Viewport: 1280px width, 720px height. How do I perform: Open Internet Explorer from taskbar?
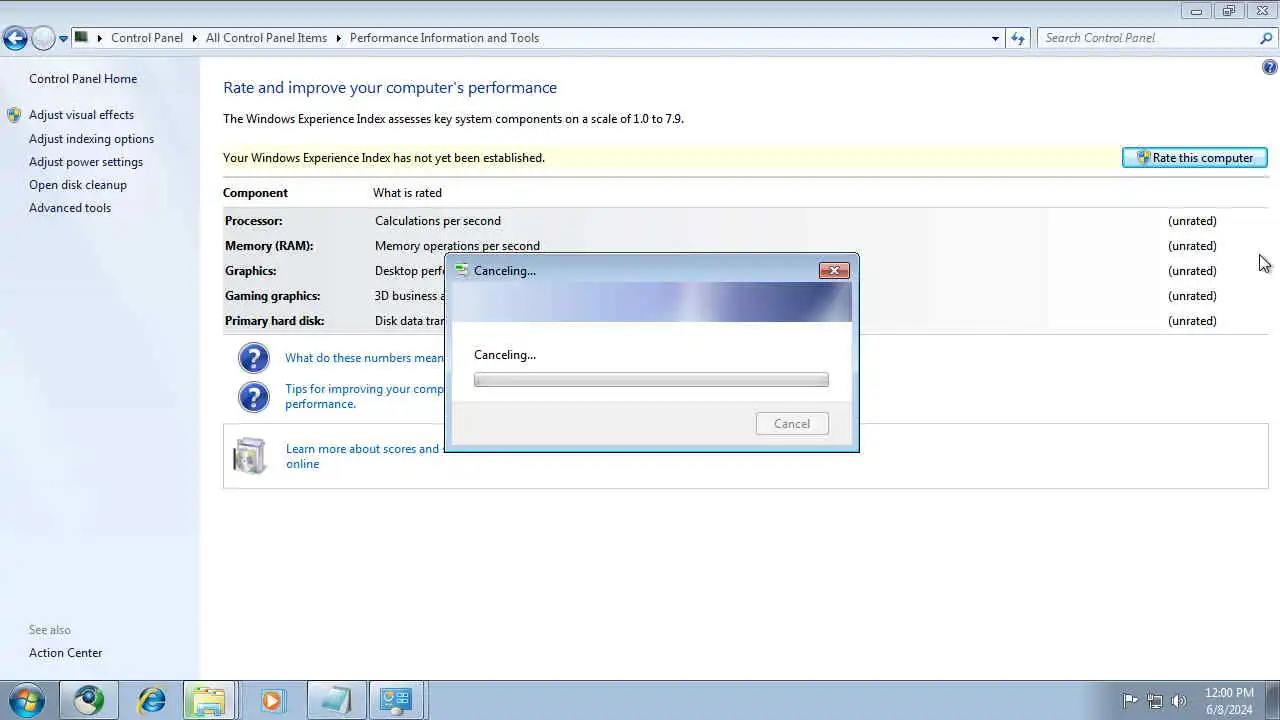tap(152, 700)
